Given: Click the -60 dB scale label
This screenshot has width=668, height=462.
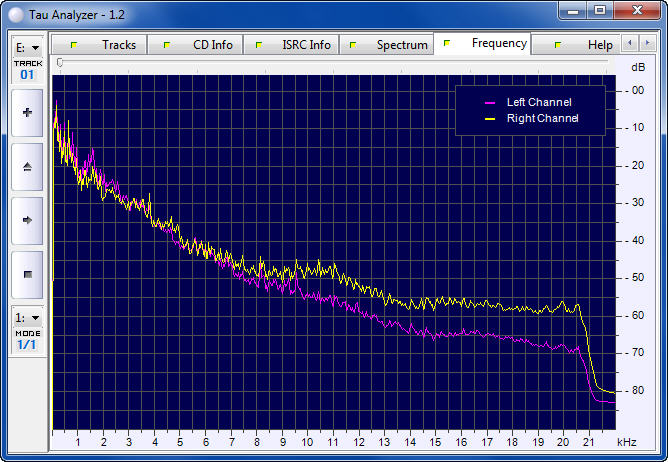Looking at the screenshot, I should tap(635, 315).
